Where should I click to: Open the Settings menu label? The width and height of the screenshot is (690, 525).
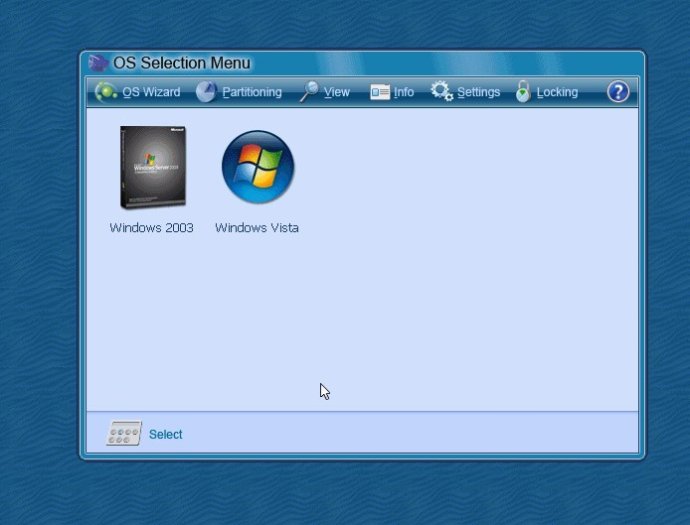pyautogui.click(x=478, y=92)
